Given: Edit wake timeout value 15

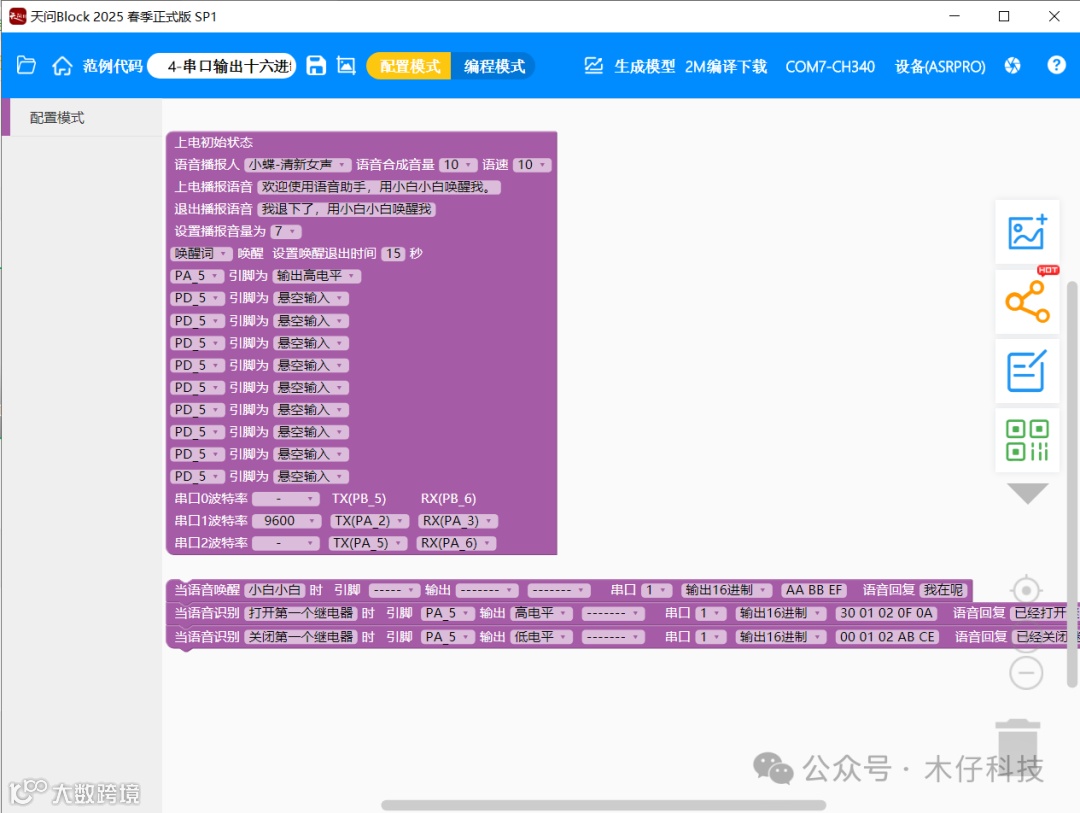Looking at the screenshot, I should tap(393, 254).
